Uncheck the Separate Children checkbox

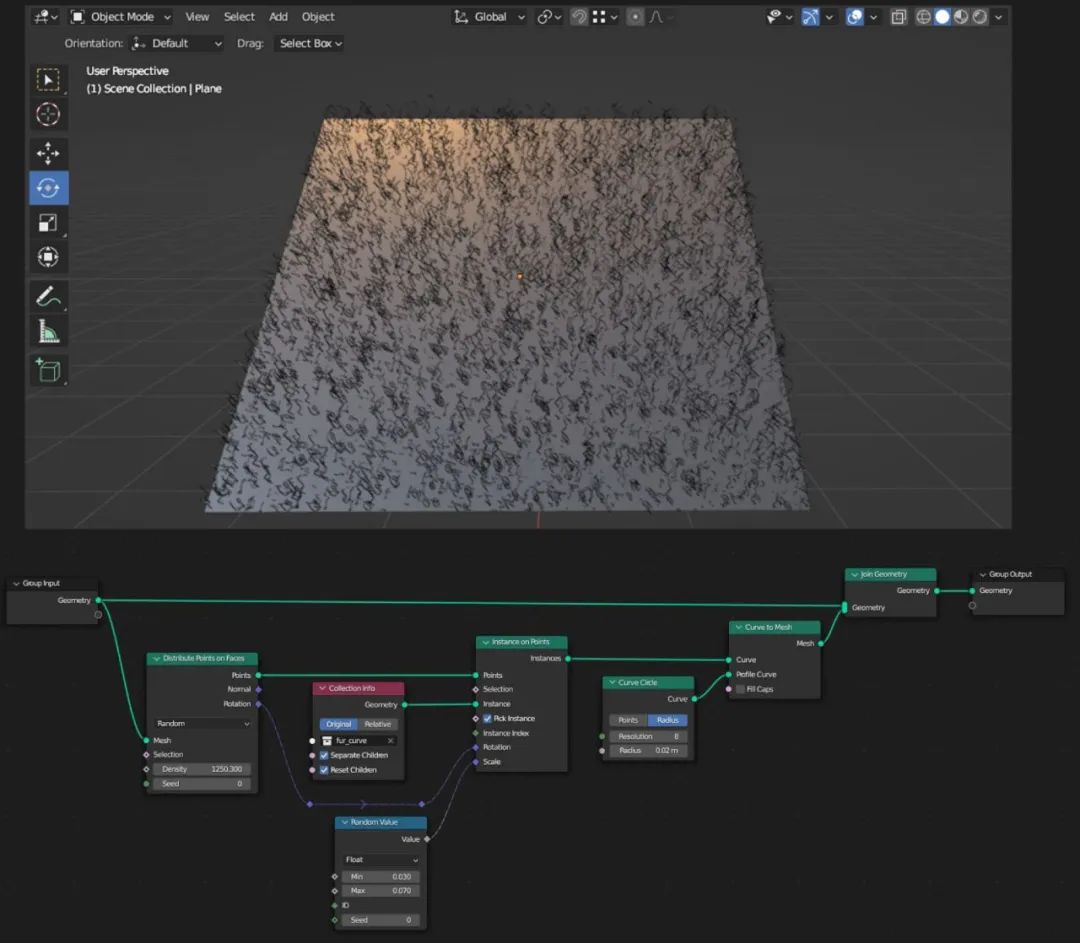coord(324,755)
